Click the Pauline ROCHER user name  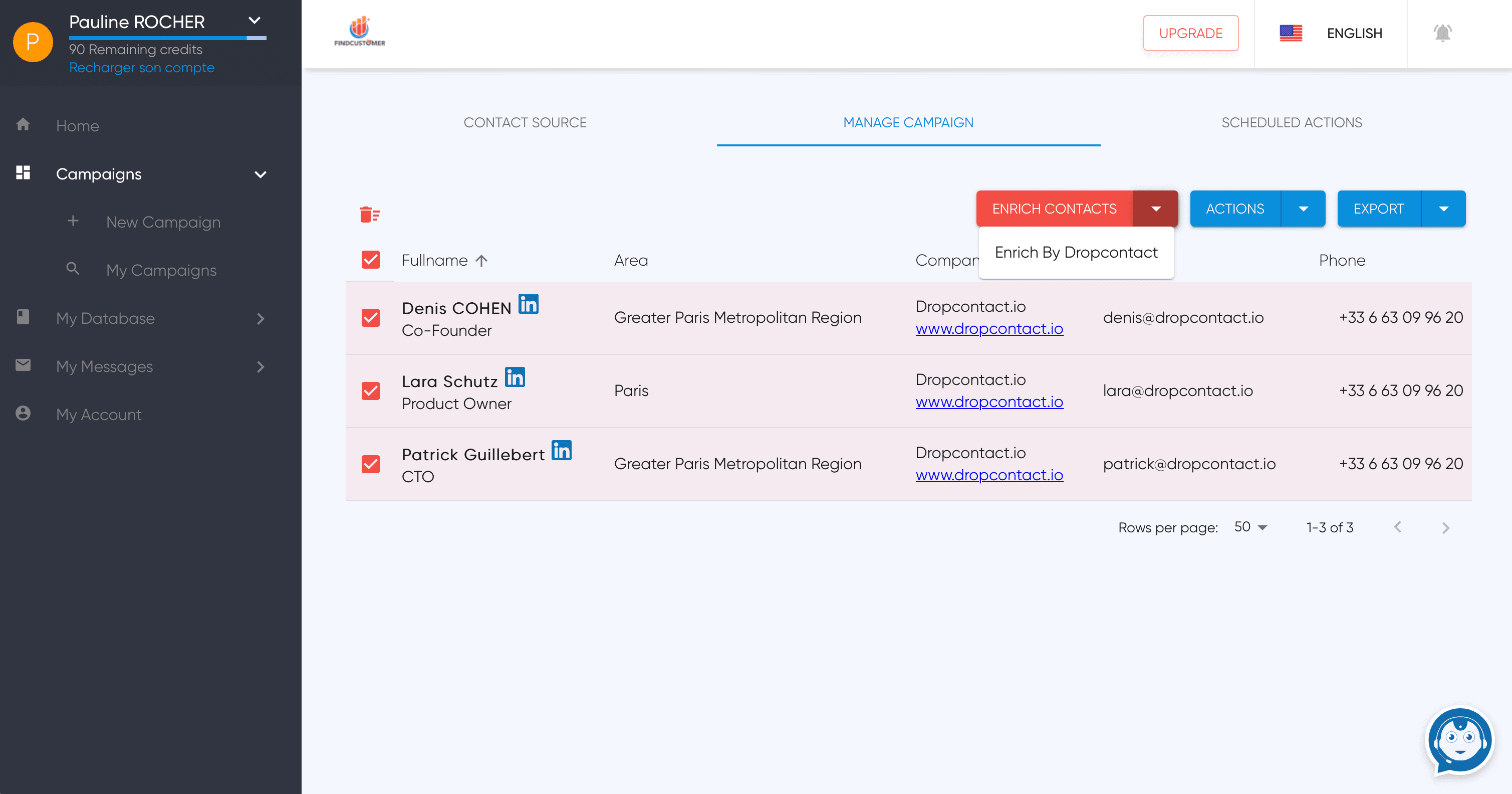point(137,22)
